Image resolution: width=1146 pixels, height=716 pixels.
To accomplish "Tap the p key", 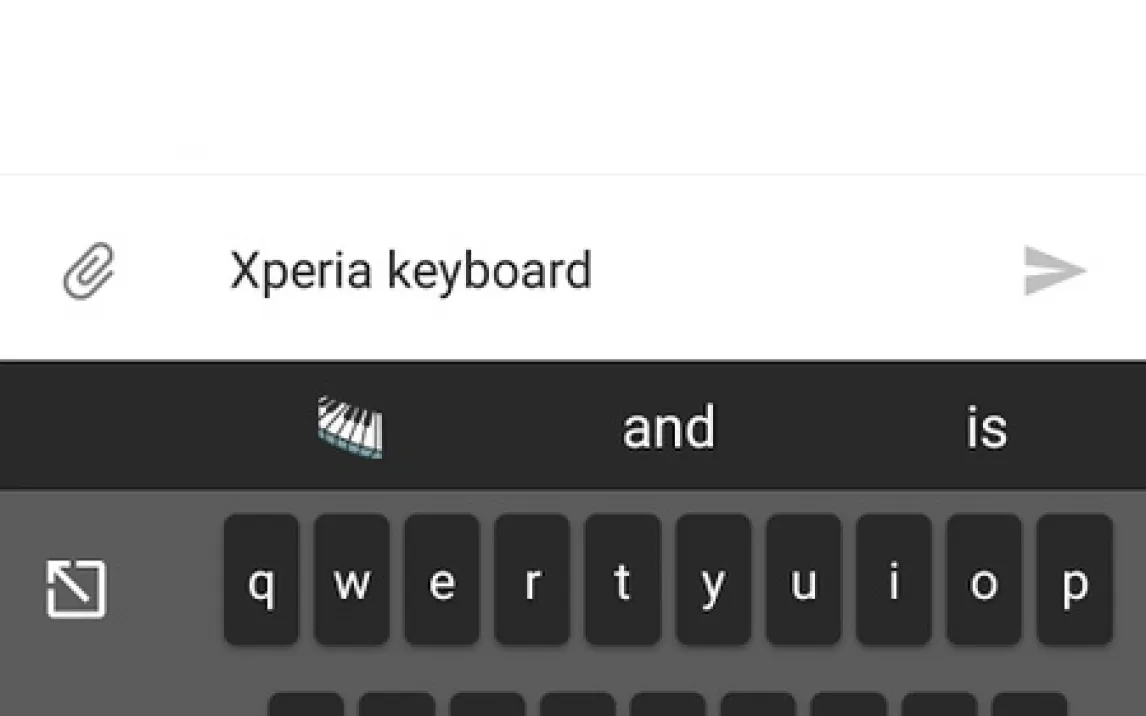I will tap(1075, 581).
